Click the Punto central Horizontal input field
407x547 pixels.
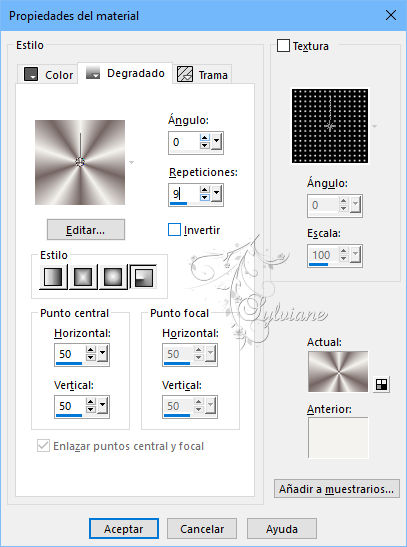[70, 354]
